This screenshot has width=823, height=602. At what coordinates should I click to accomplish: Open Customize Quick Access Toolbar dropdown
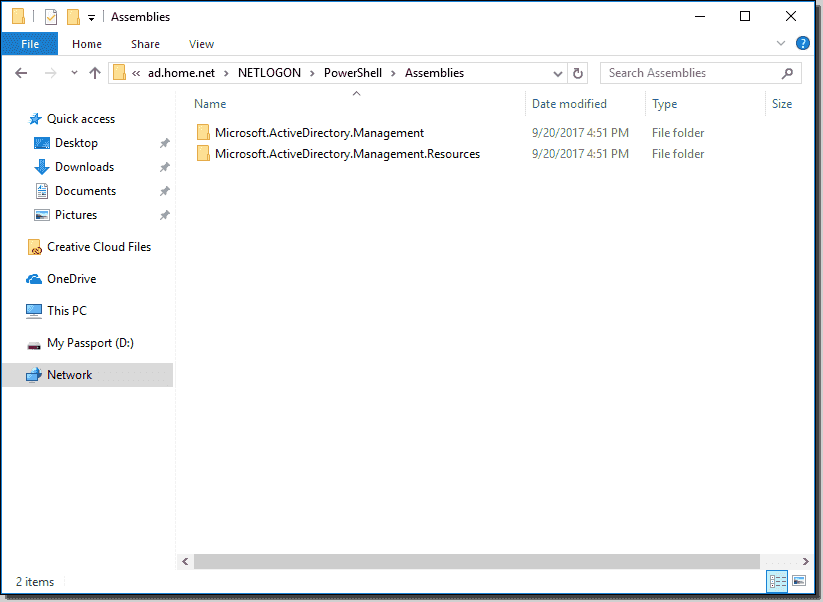pos(91,18)
